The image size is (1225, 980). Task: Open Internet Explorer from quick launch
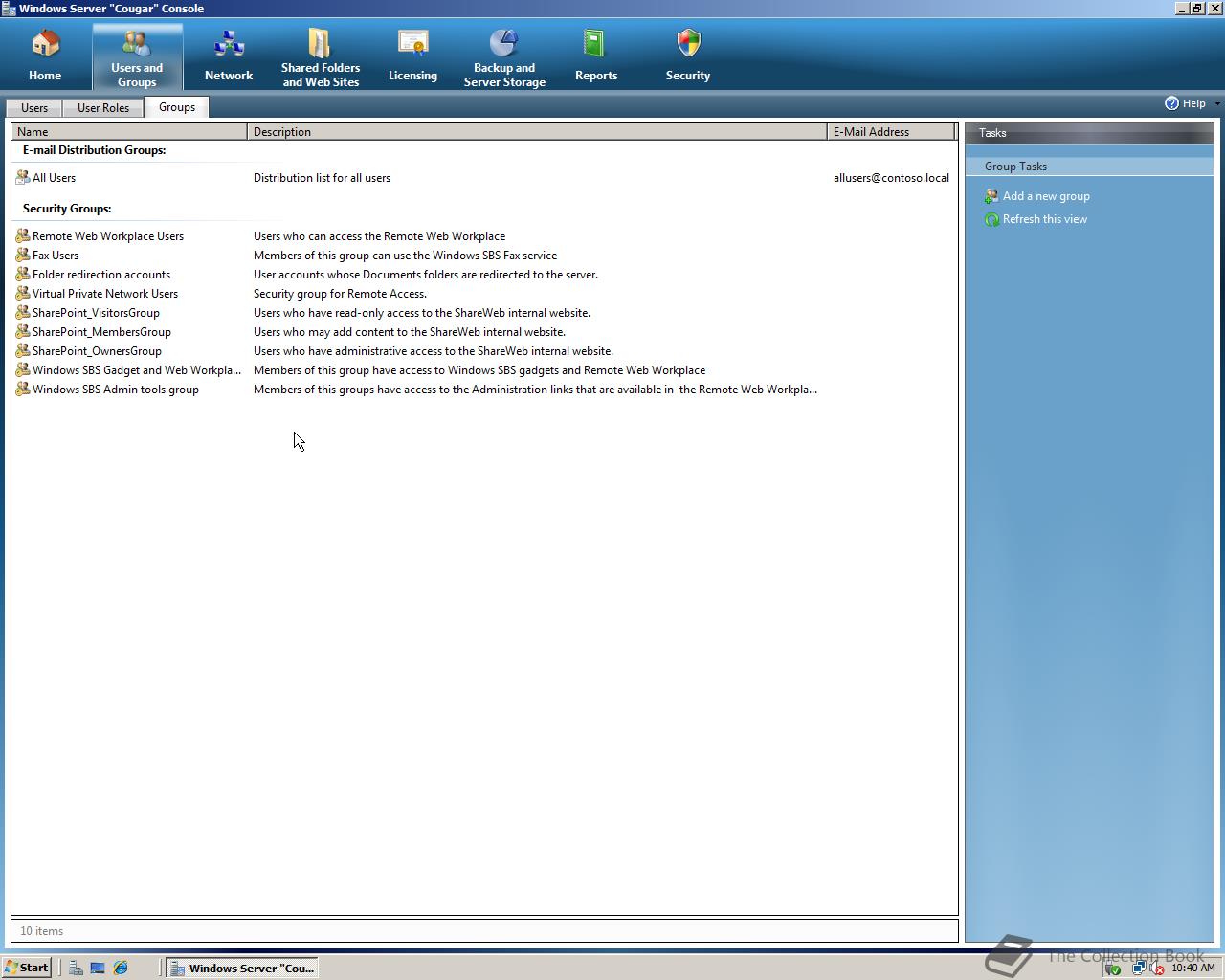point(121,968)
